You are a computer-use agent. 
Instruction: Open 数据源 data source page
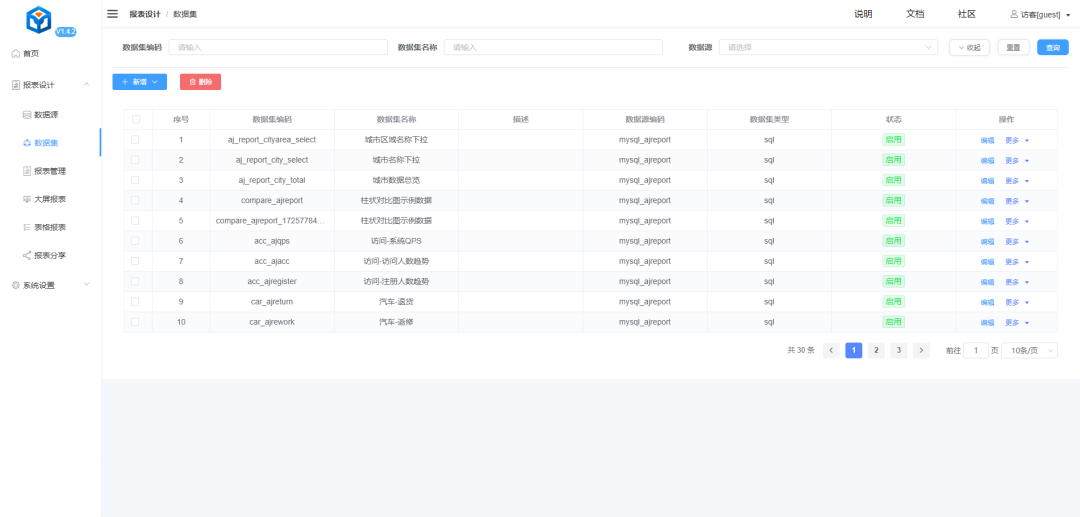click(x=46, y=115)
